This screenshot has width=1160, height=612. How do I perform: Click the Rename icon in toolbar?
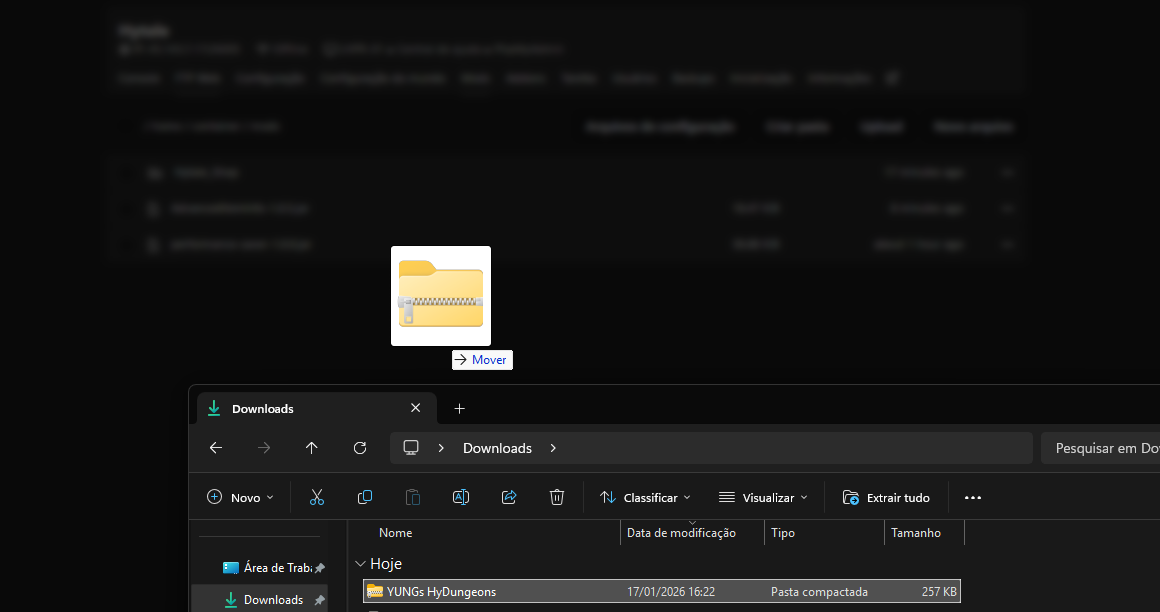point(461,497)
